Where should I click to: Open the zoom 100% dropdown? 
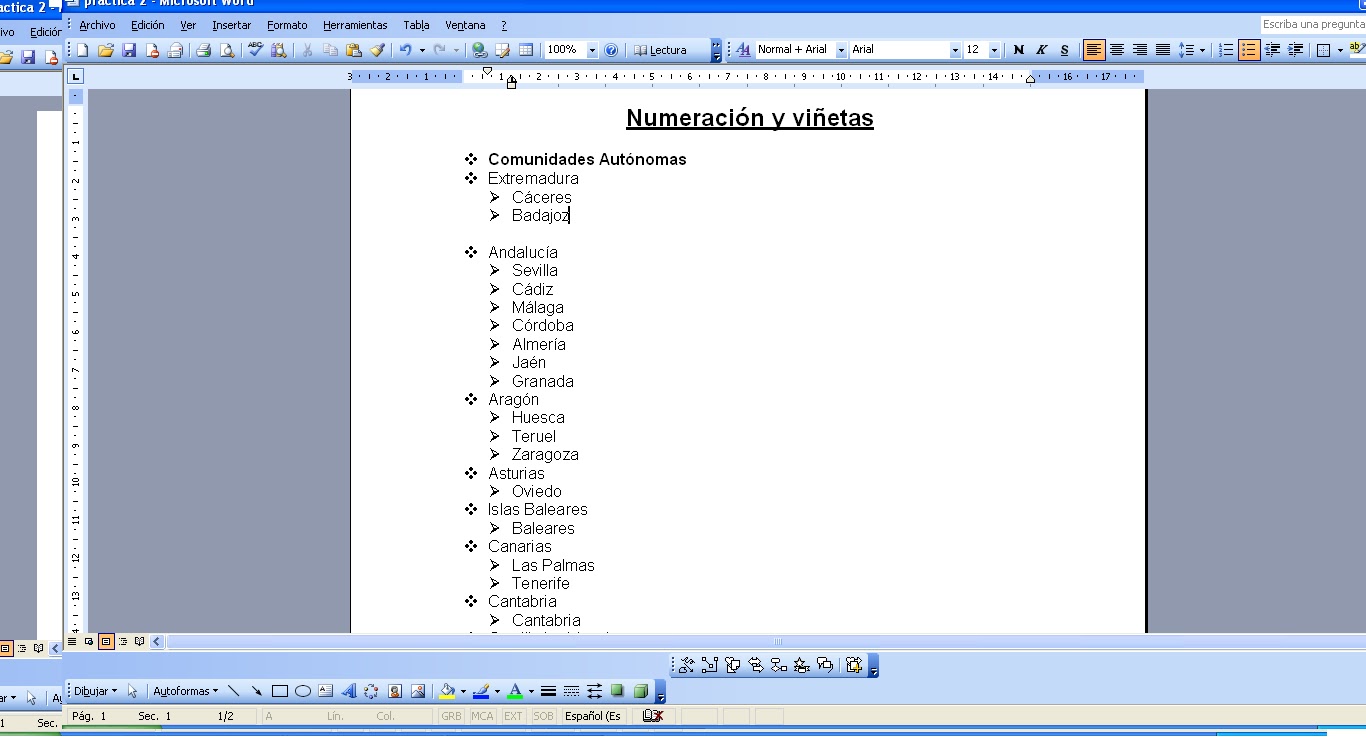pyautogui.click(x=592, y=50)
